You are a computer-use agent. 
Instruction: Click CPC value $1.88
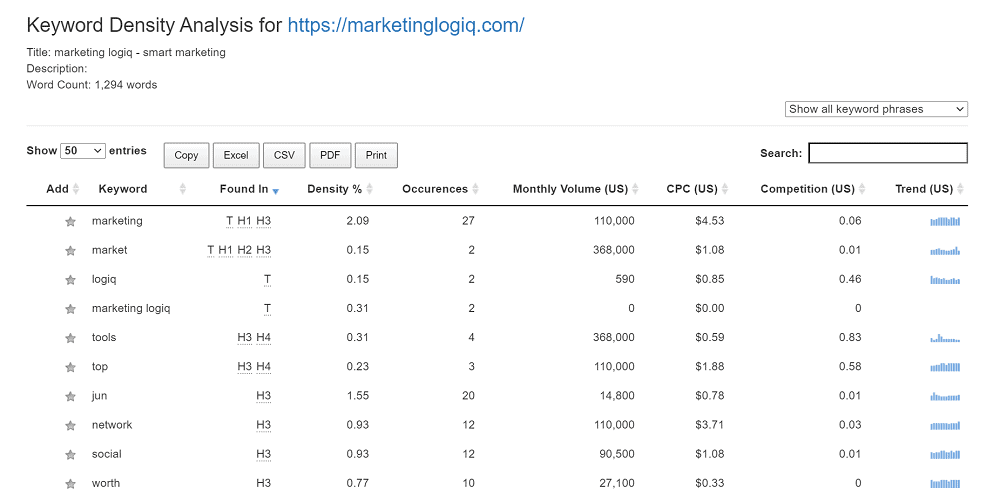click(710, 367)
